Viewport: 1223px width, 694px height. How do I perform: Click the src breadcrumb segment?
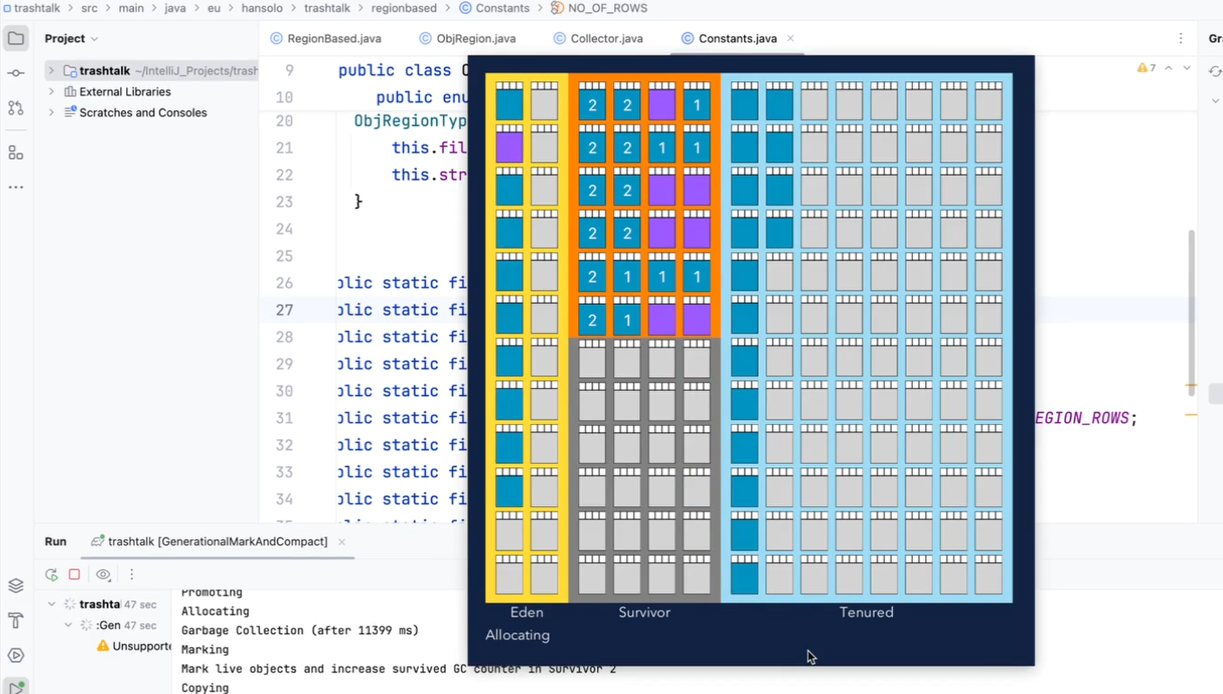pyautogui.click(x=89, y=8)
